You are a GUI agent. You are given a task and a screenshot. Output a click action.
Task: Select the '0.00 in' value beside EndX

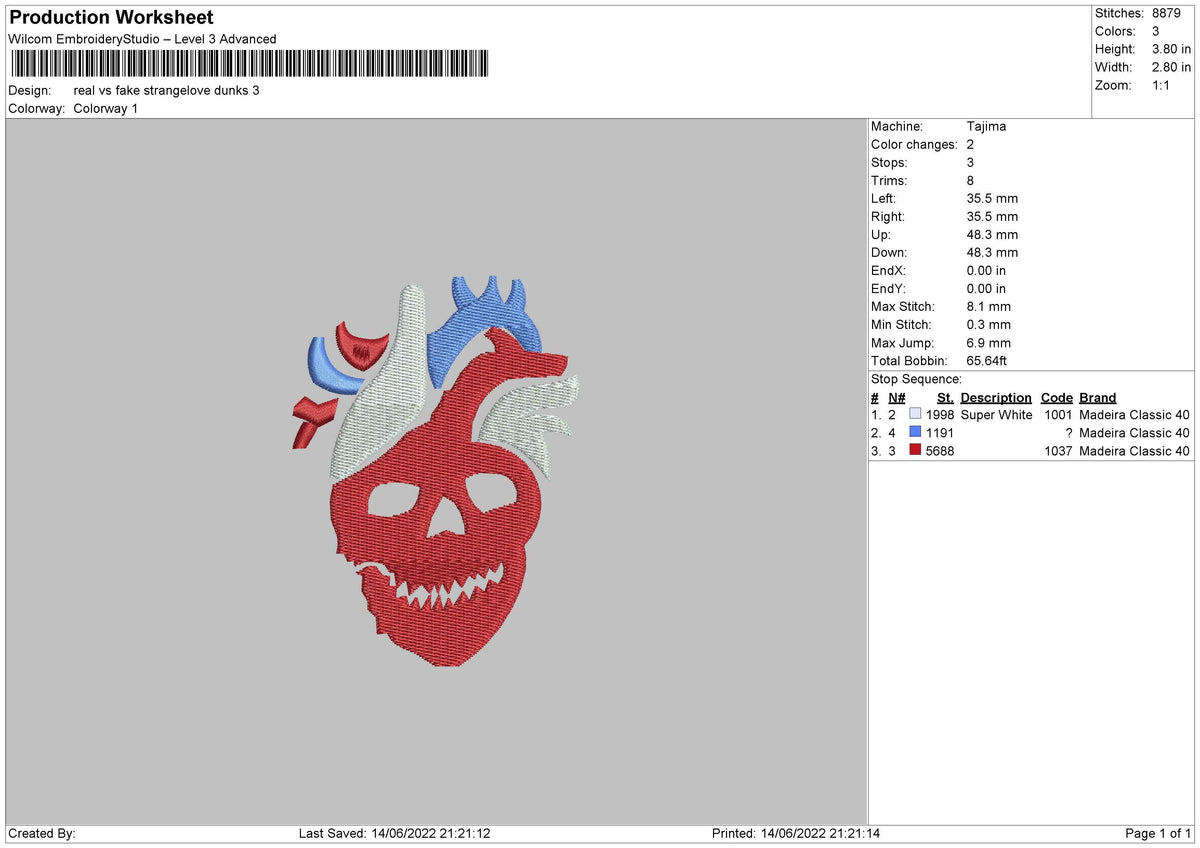pyautogui.click(x=987, y=270)
